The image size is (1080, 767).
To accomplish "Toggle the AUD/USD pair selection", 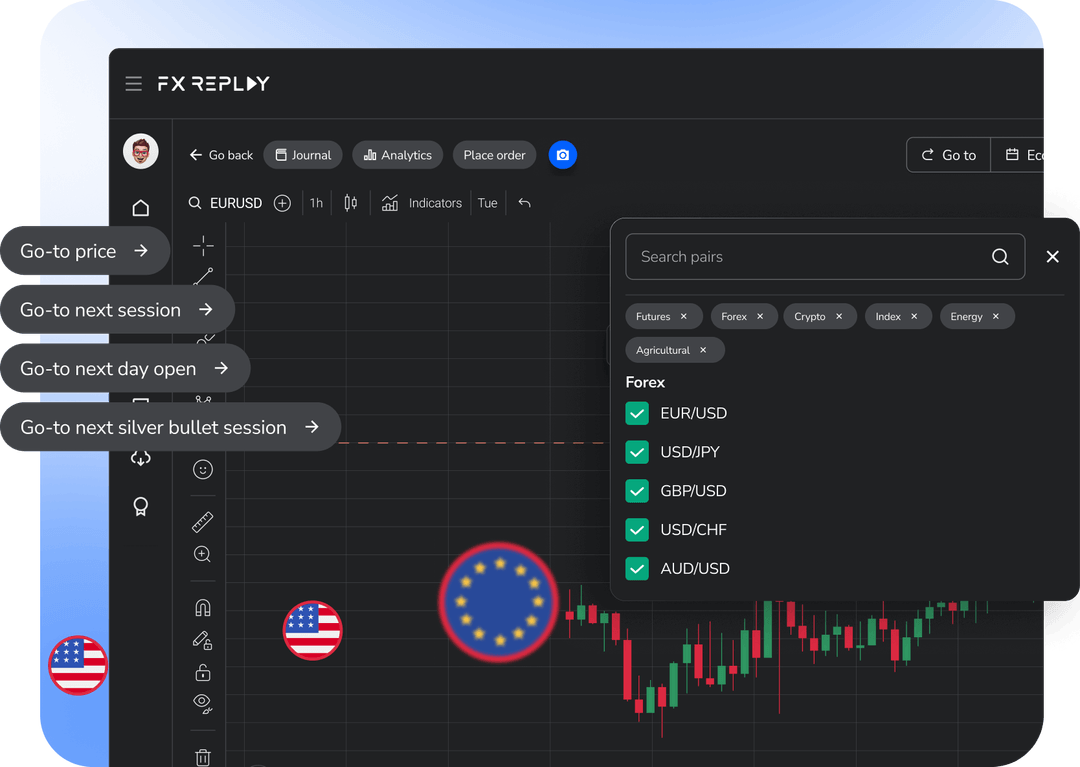I will (x=637, y=568).
